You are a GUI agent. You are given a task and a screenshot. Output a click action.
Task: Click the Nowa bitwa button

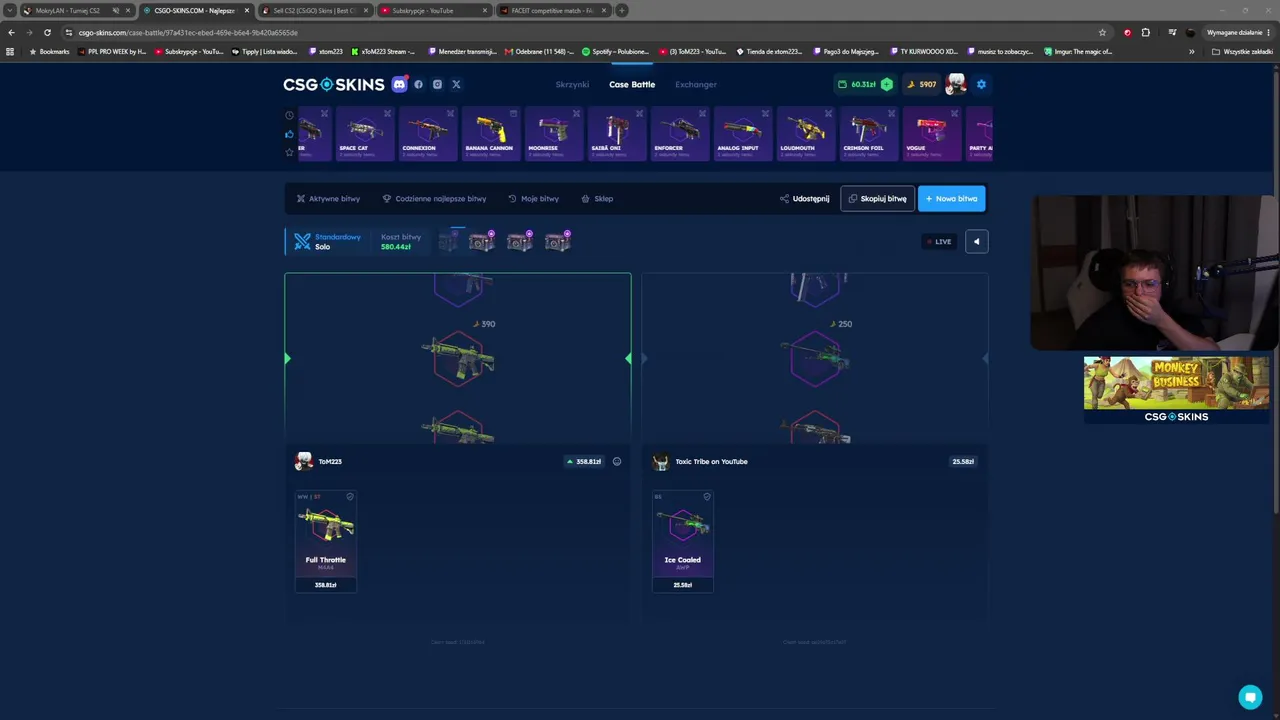[951, 198]
